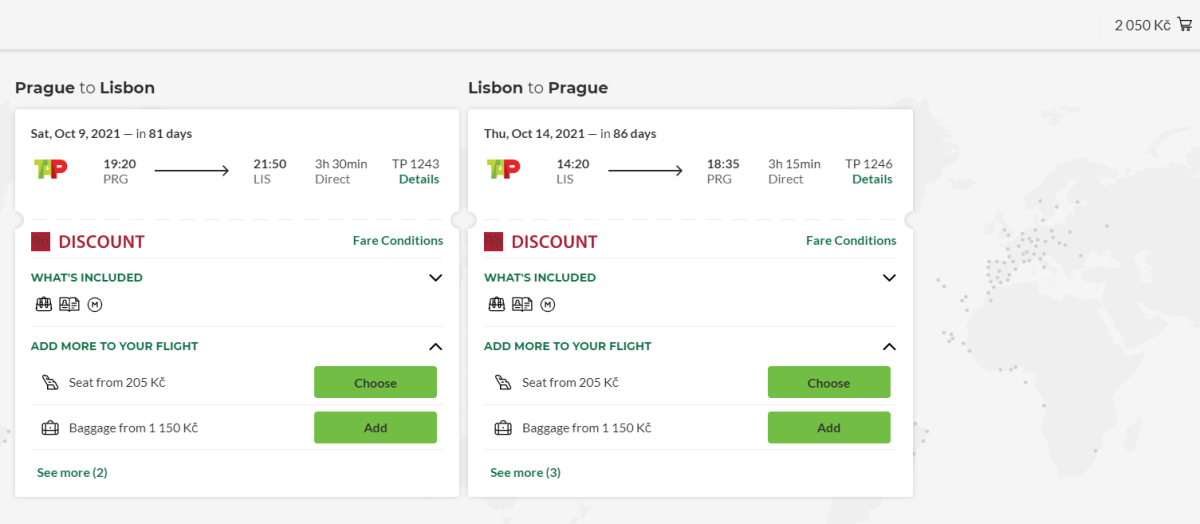Click the hand baggage icon under Prague–Lisbon inclusions
This screenshot has width=1200, height=524.
pos(44,305)
